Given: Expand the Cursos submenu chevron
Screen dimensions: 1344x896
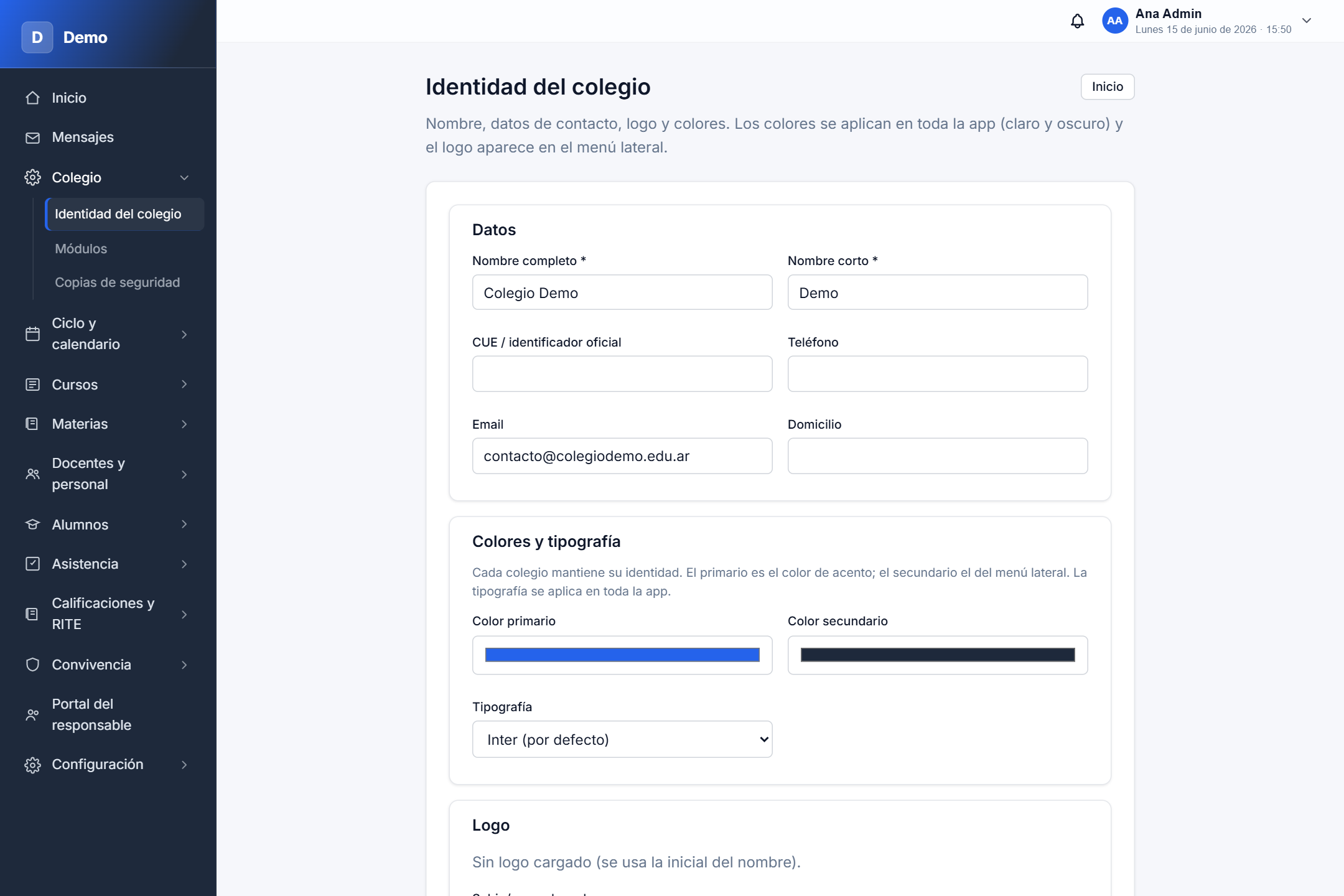Looking at the screenshot, I should (184, 385).
